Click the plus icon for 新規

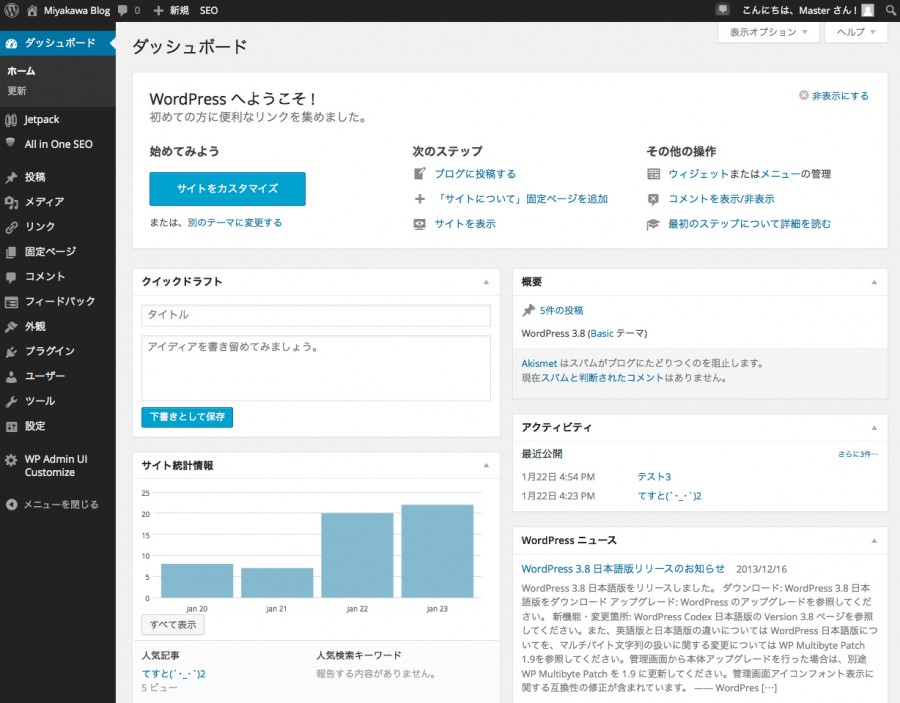(159, 10)
